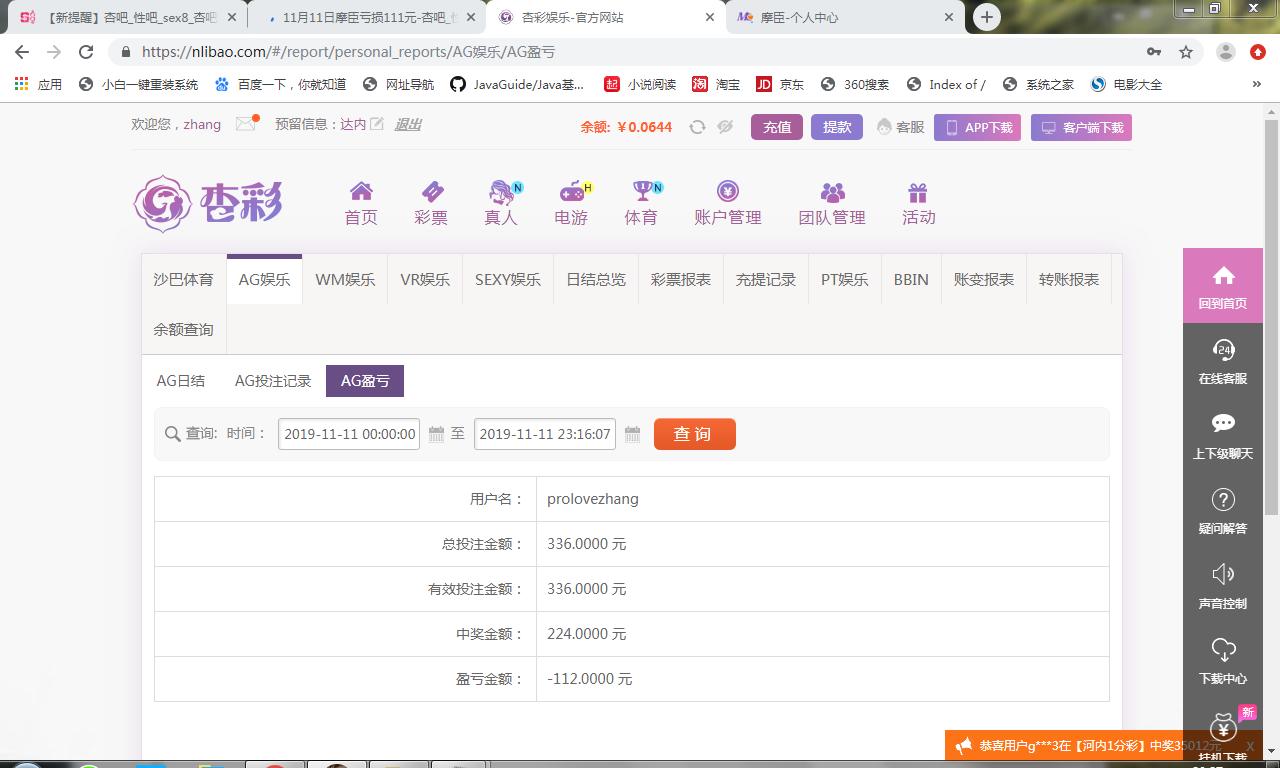The width and height of the screenshot is (1280, 768).
Task: Open 淘宝 bookmark
Action: 716,85
